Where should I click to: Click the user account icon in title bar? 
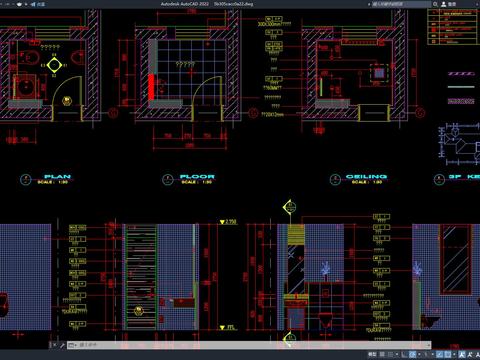point(444,4)
